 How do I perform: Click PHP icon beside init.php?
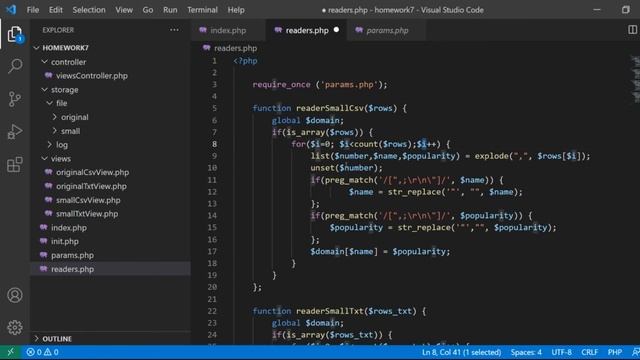(x=44, y=241)
